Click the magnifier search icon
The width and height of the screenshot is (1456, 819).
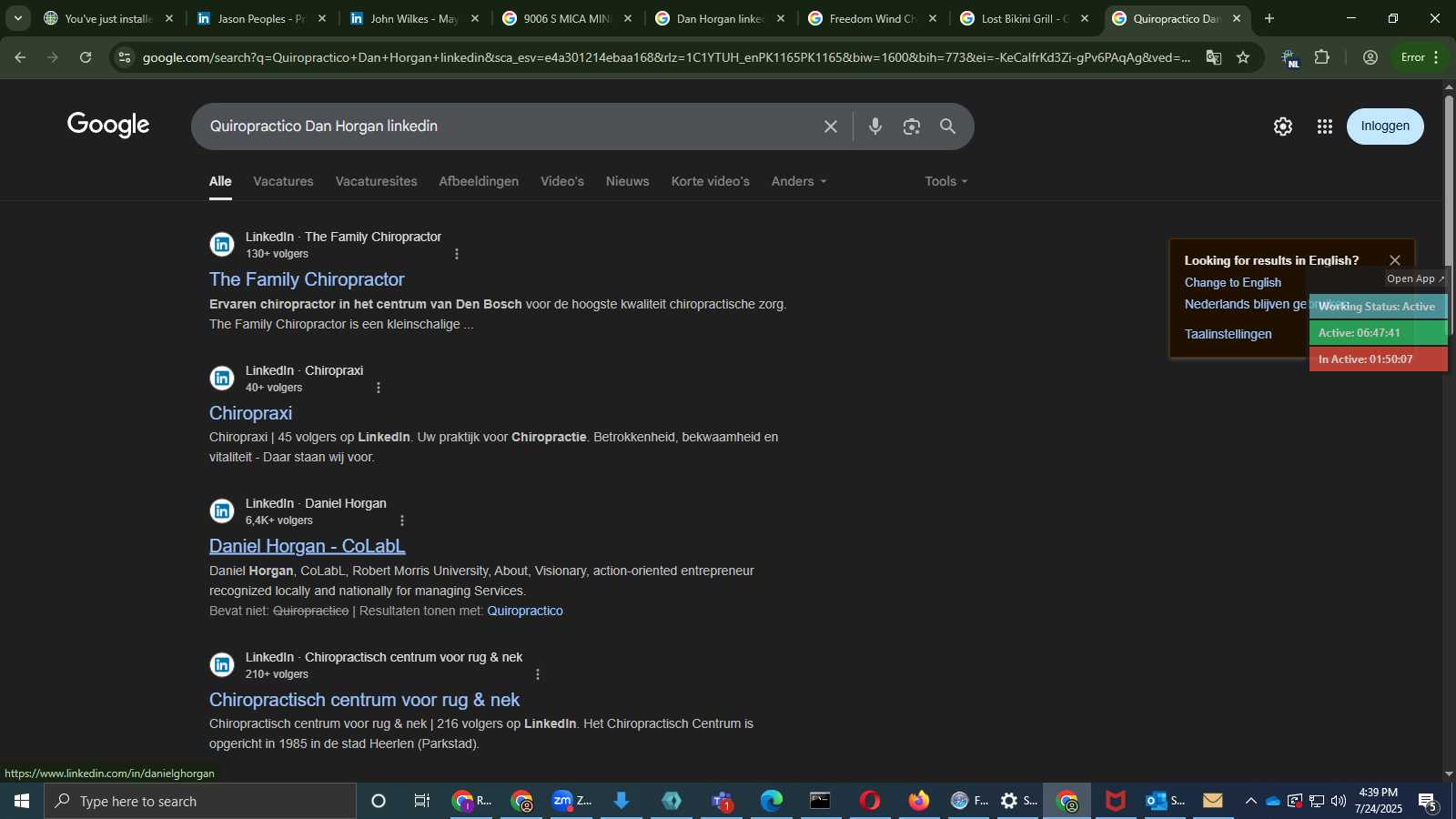pyautogui.click(x=947, y=126)
